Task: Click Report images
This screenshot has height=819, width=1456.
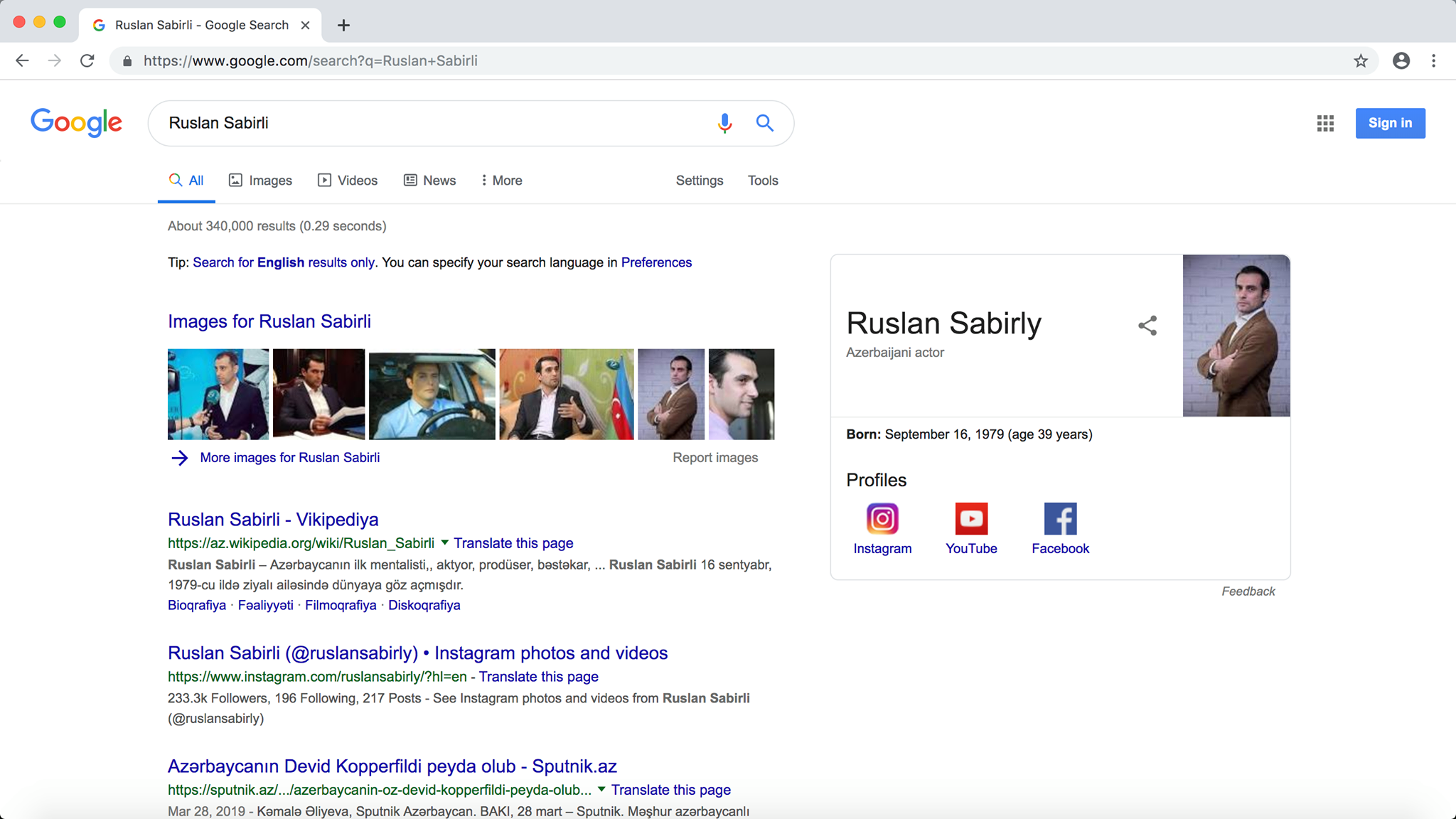Action: coord(715,458)
